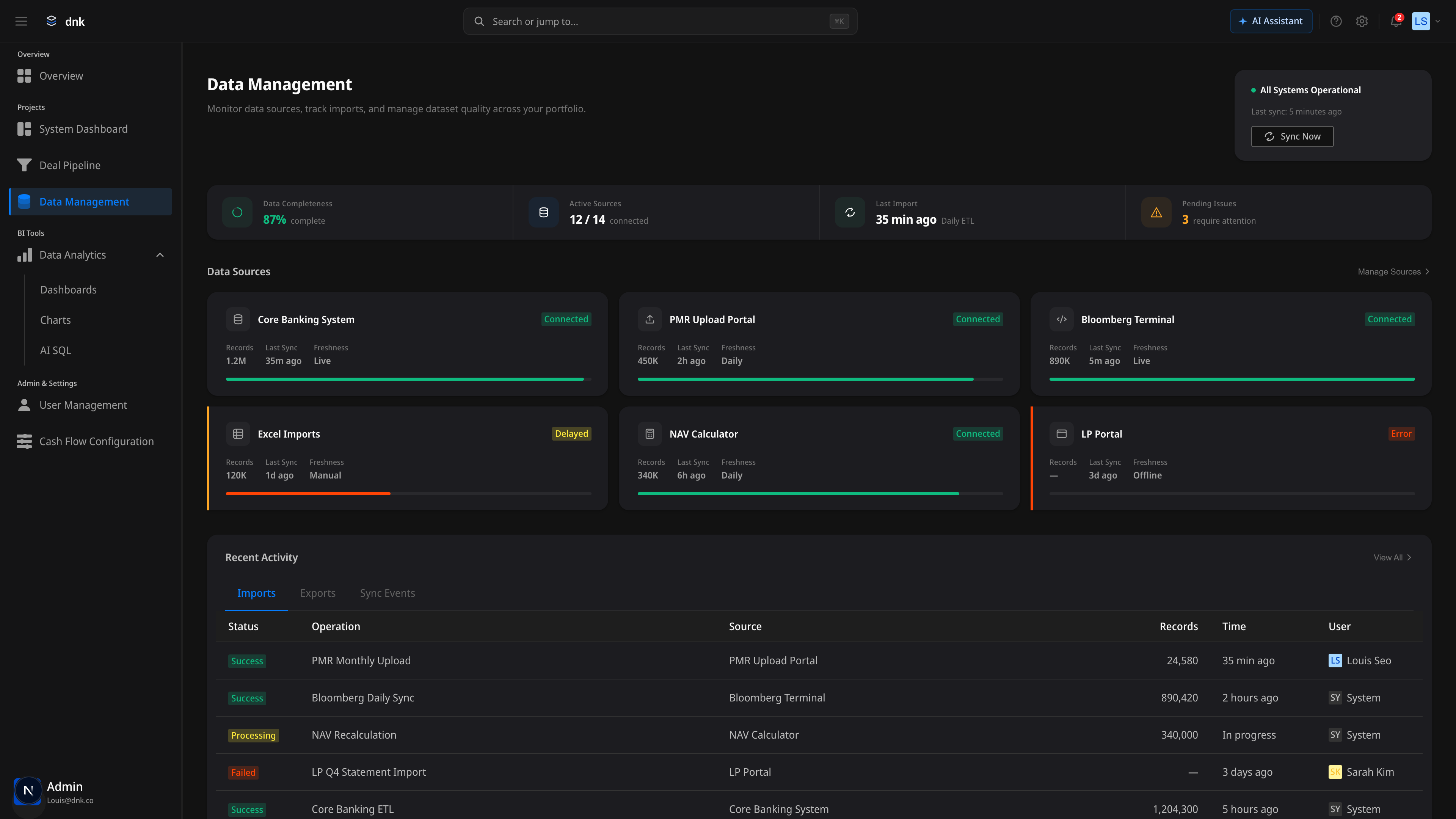Click the search bar to jump to something
Image resolution: width=1456 pixels, height=819 pixels.
[x=660, y=21]
